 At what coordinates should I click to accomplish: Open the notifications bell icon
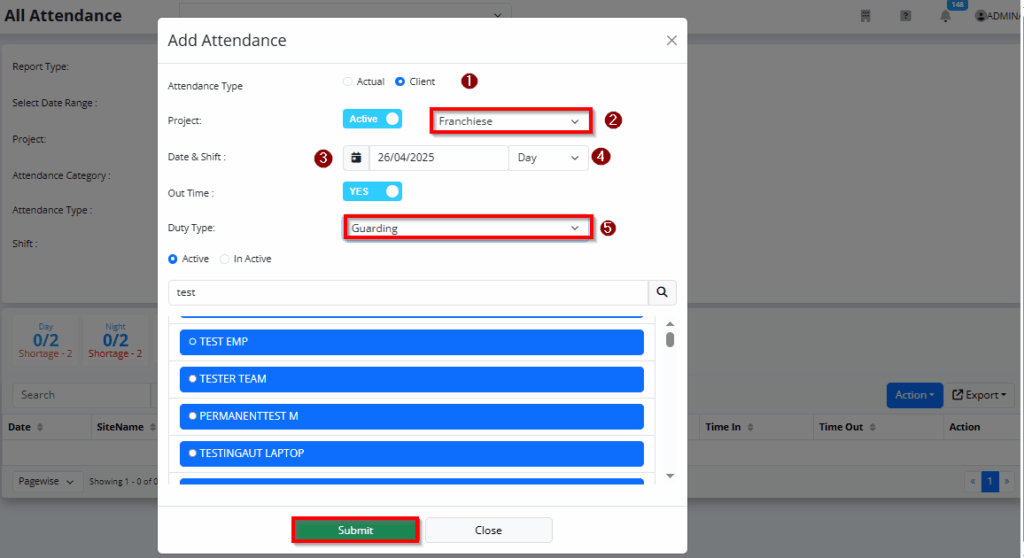tap(945, 16)
